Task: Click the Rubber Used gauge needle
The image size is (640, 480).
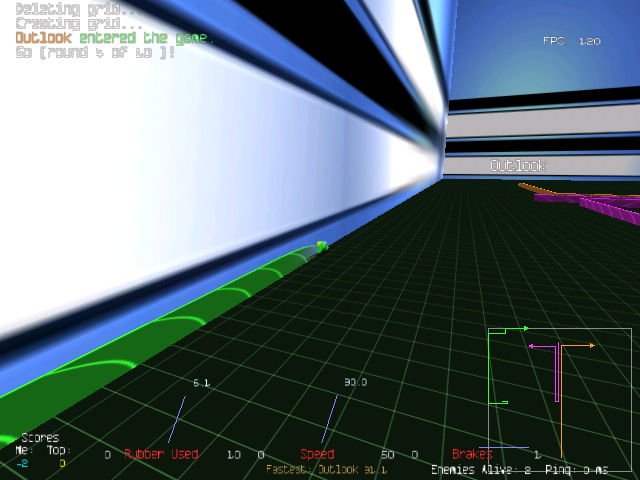Action: coord(176,419)
